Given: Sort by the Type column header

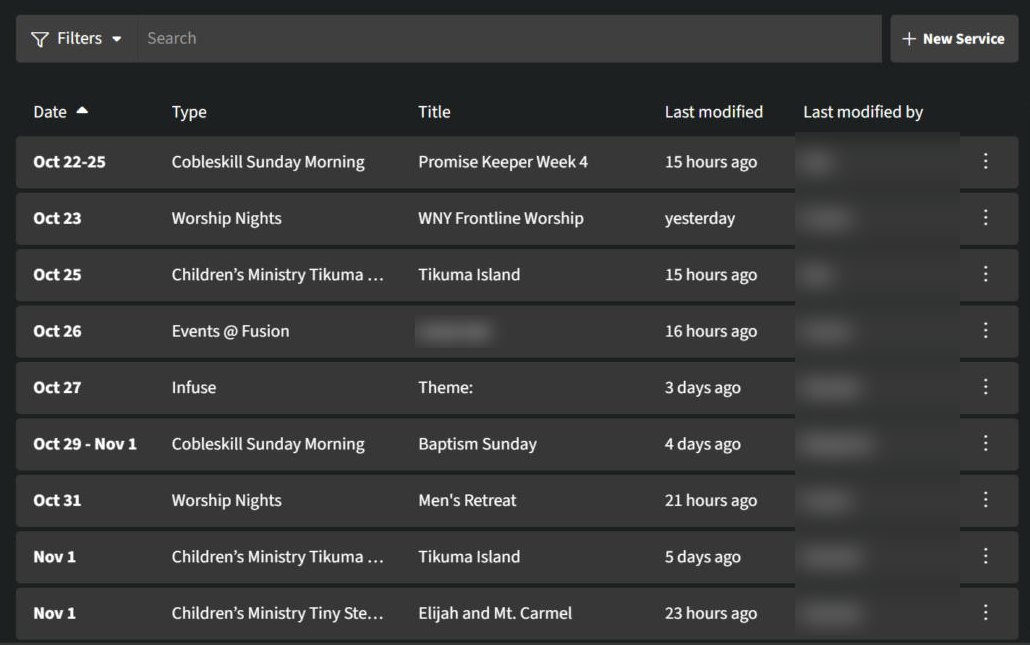Looking at the screenshot, I should pyautogui.click(x=189, y=112).
